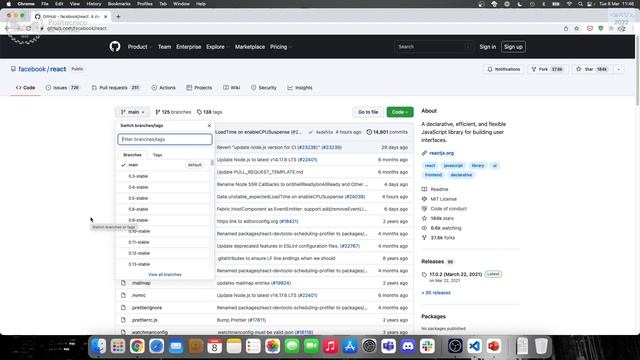Screen dimensions: 640x360
Task: Bookmark page with star icon in address bar
Action: (x=577, y=29)
